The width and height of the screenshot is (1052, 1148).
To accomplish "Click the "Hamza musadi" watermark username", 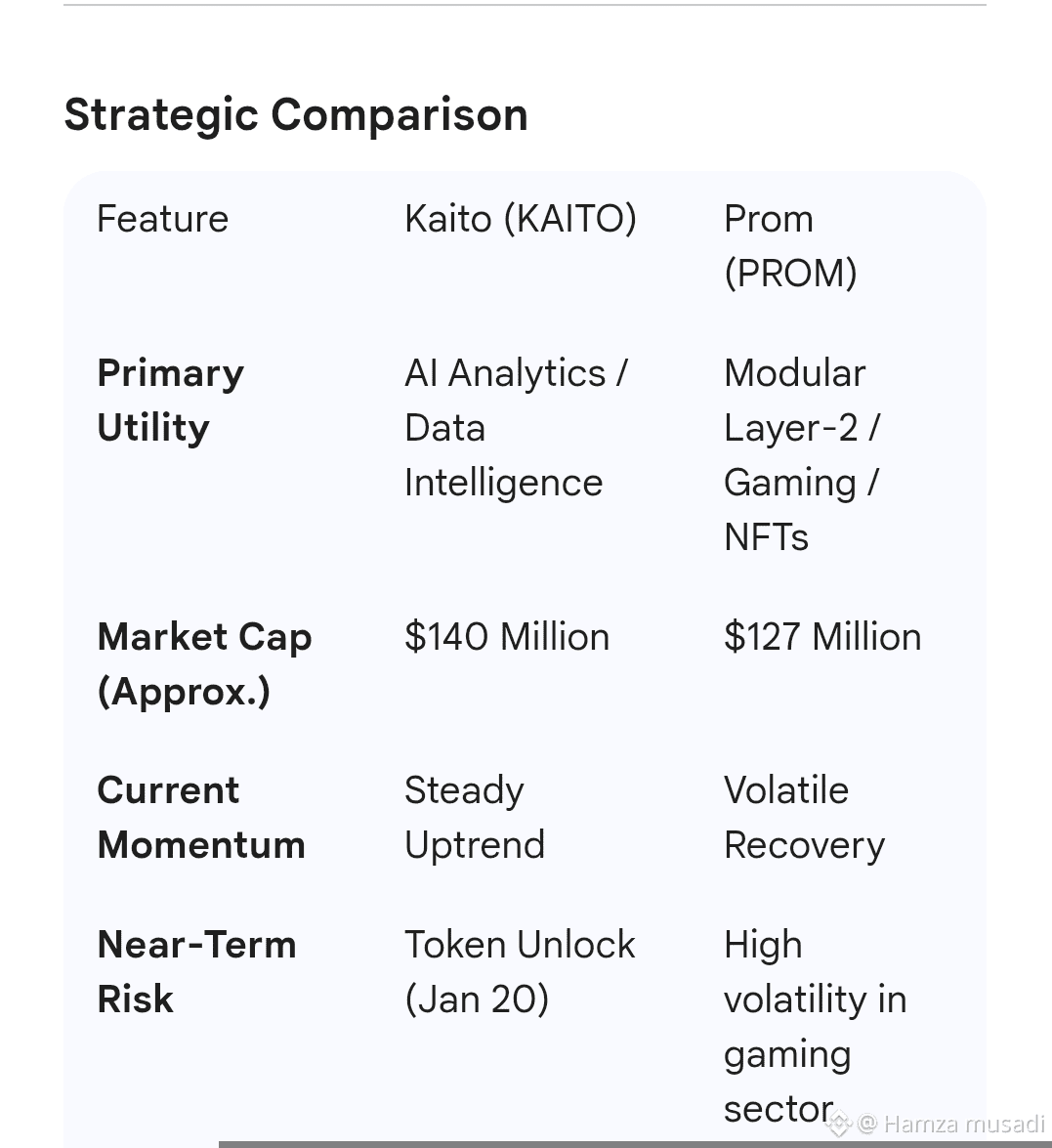I will point(963,1125).
